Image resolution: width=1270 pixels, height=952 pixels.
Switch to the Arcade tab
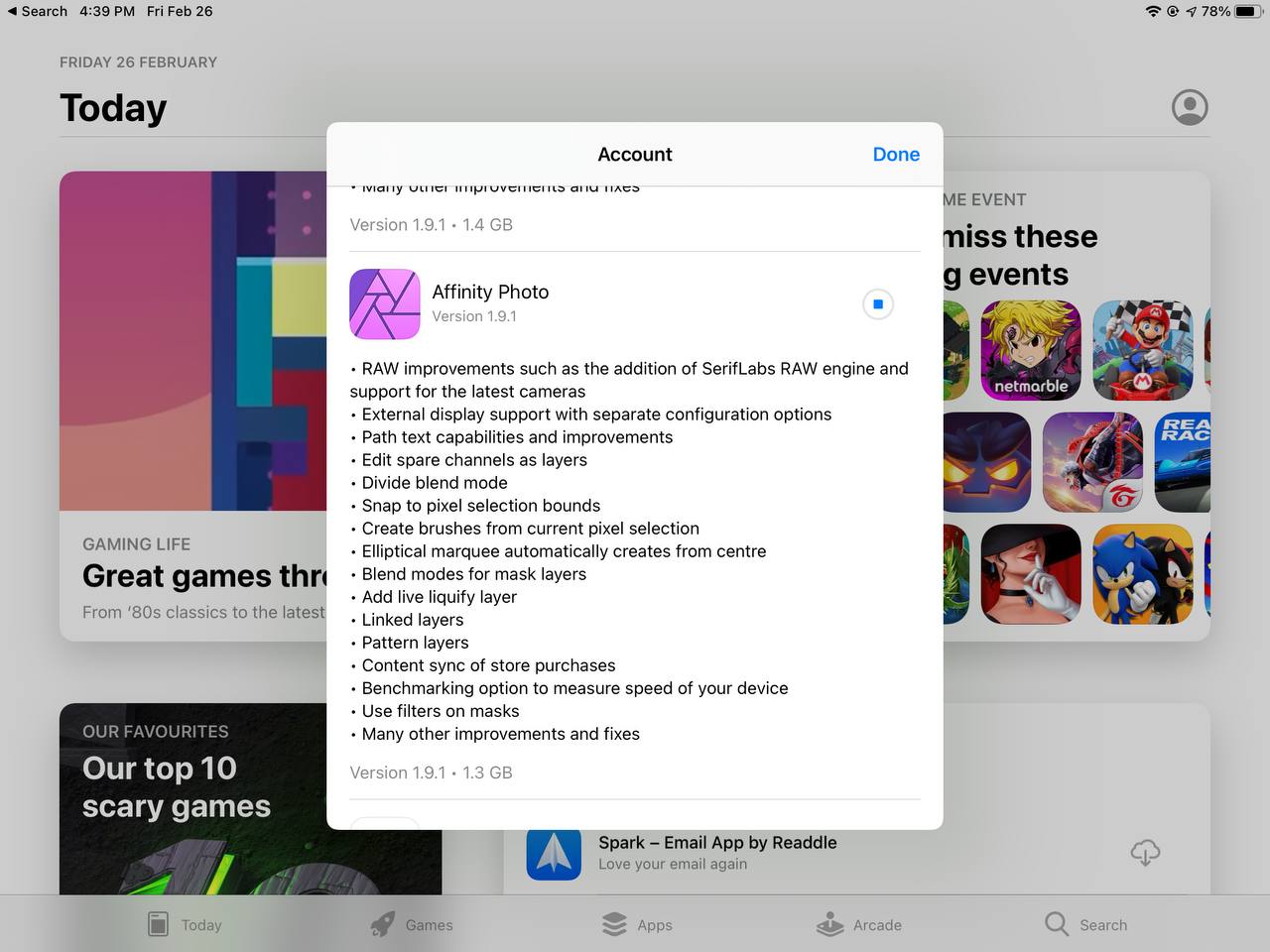(x=859, y=924)
